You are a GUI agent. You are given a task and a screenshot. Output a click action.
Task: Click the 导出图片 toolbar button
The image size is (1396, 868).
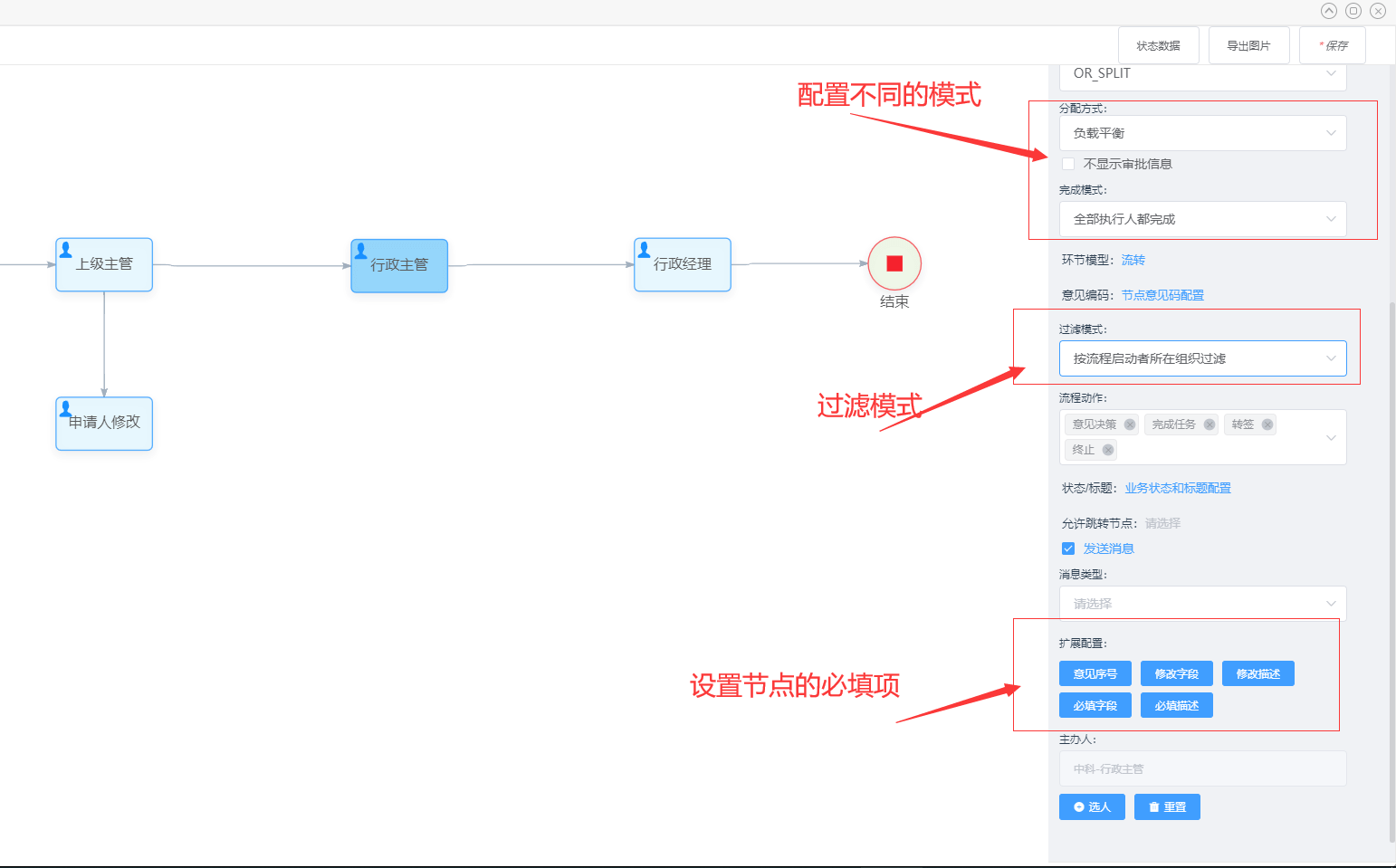(x=1248, y=45)
